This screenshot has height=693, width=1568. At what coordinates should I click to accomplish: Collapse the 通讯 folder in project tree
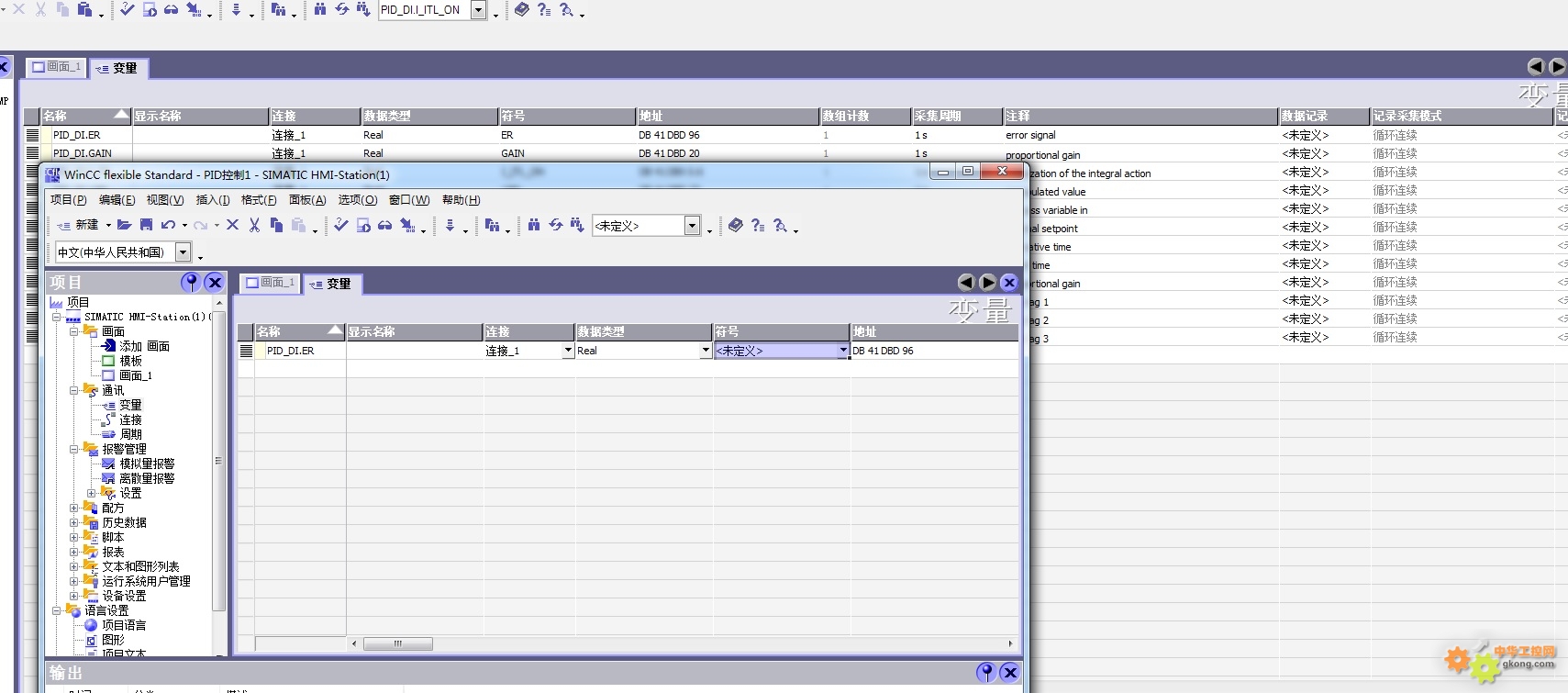[x=74, y=390]
